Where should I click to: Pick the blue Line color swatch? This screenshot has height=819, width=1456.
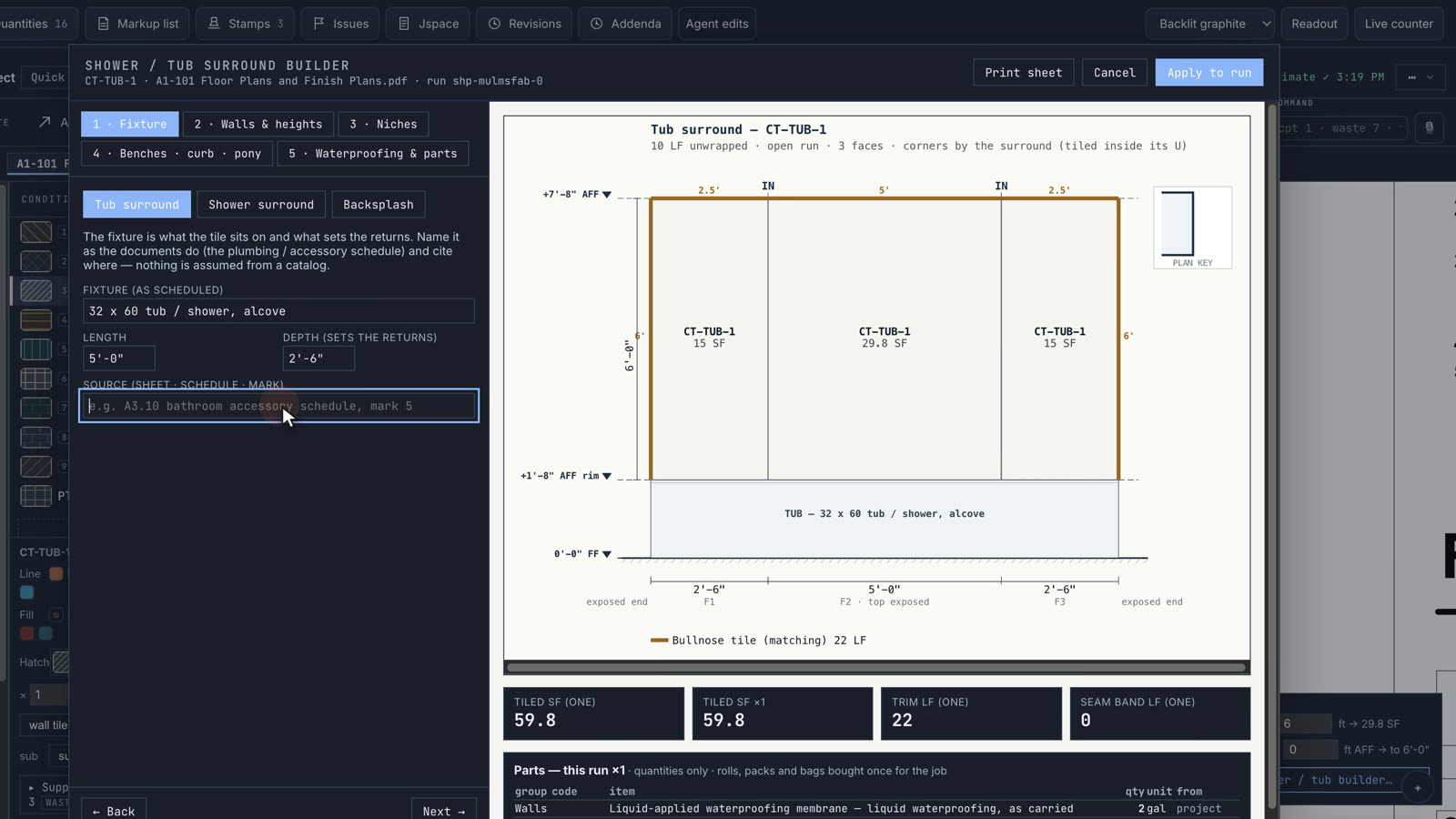pos(27,592)
